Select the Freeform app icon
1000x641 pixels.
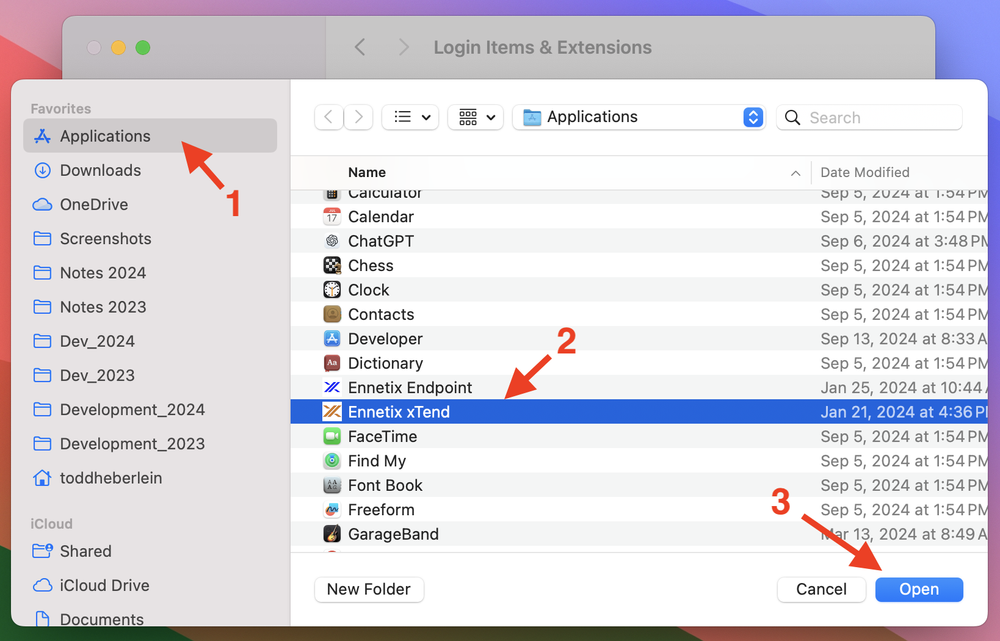(x=332, y=510)
